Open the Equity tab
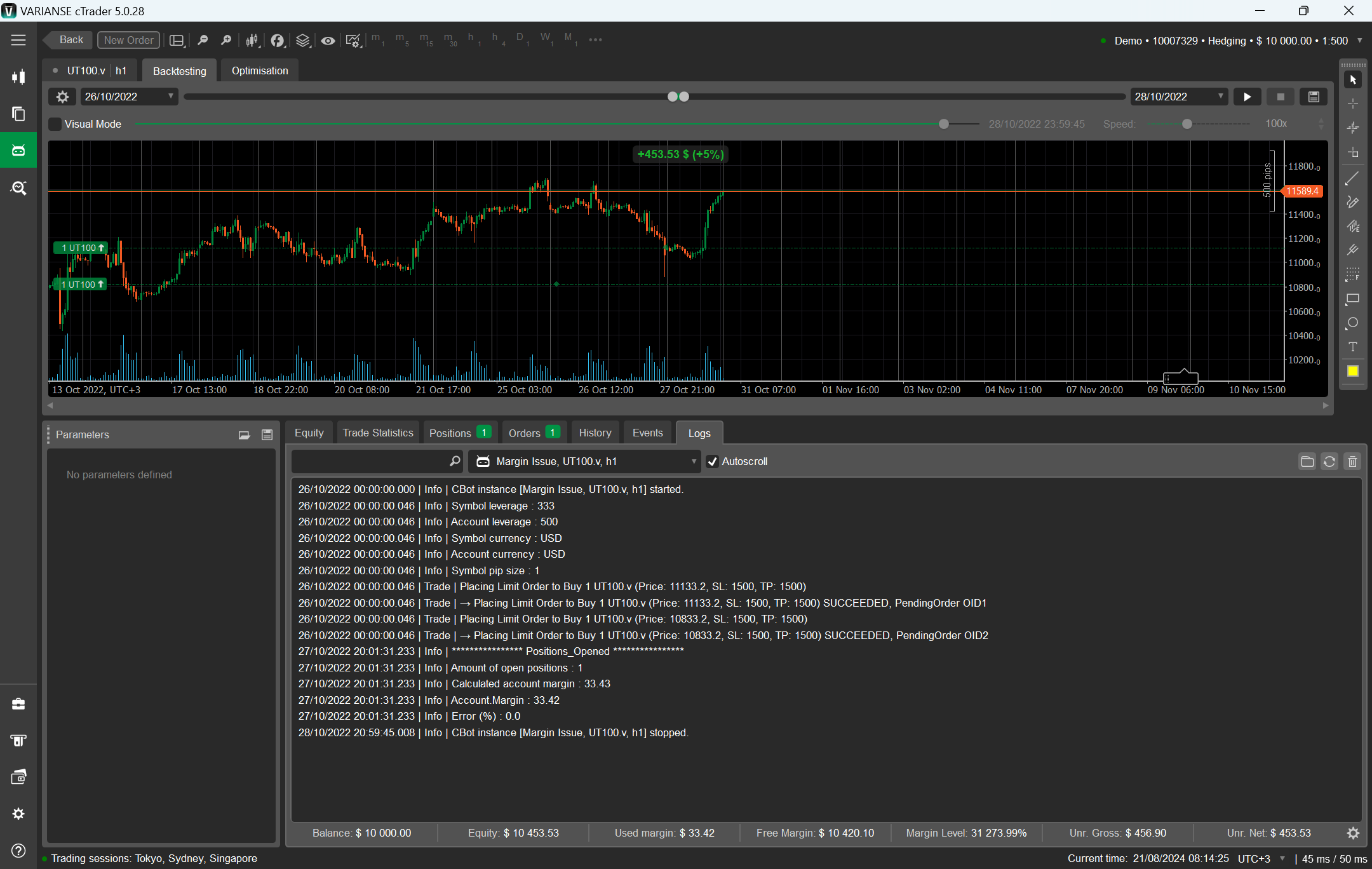Image resolution: width=1372 pixels, height=869 pixels. 309,433
